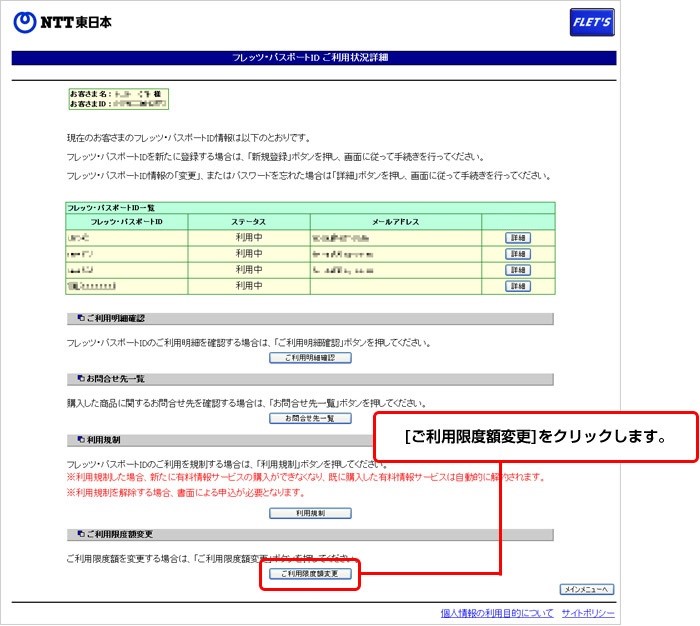Open 詳細 for the first passport ID row
Image resolution: width=700 pixels, height=626 pixels.
[x=517, y=238]
